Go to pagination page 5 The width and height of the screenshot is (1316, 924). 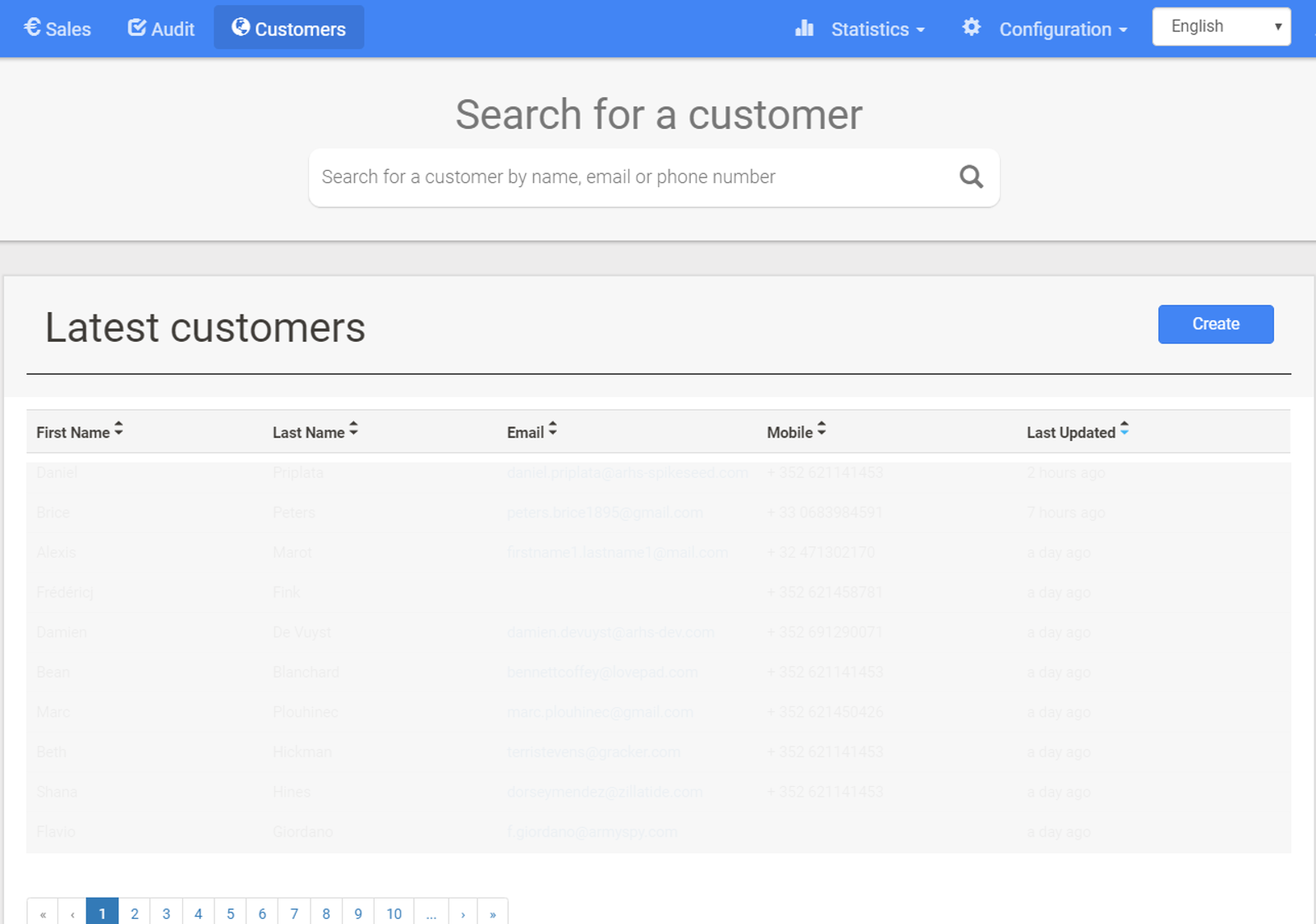230,913
